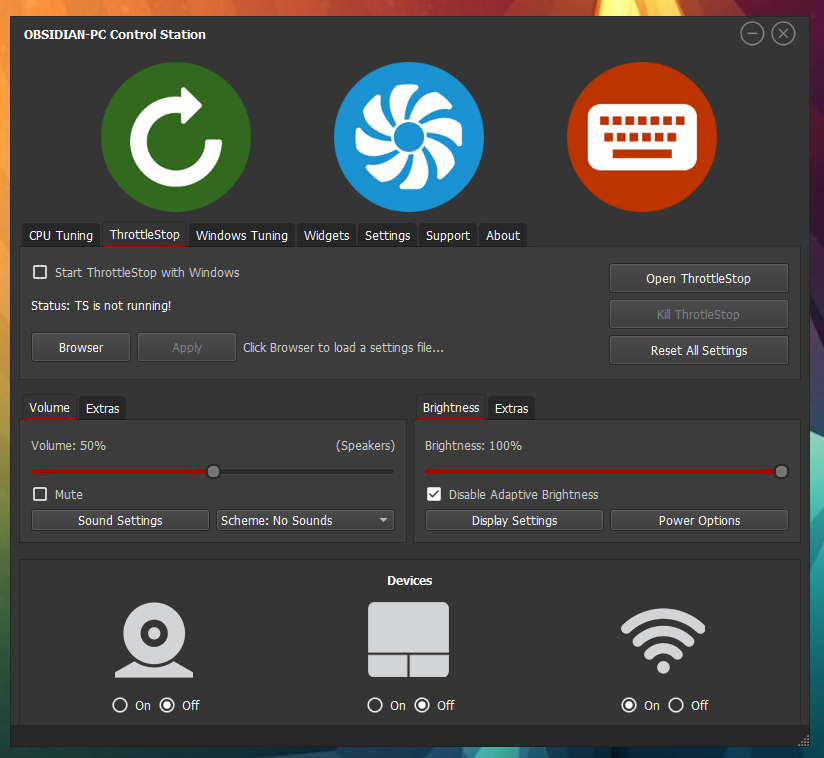The image size is (824, 758).
Task: Open Display Settings
Action: tap(514, 520)
